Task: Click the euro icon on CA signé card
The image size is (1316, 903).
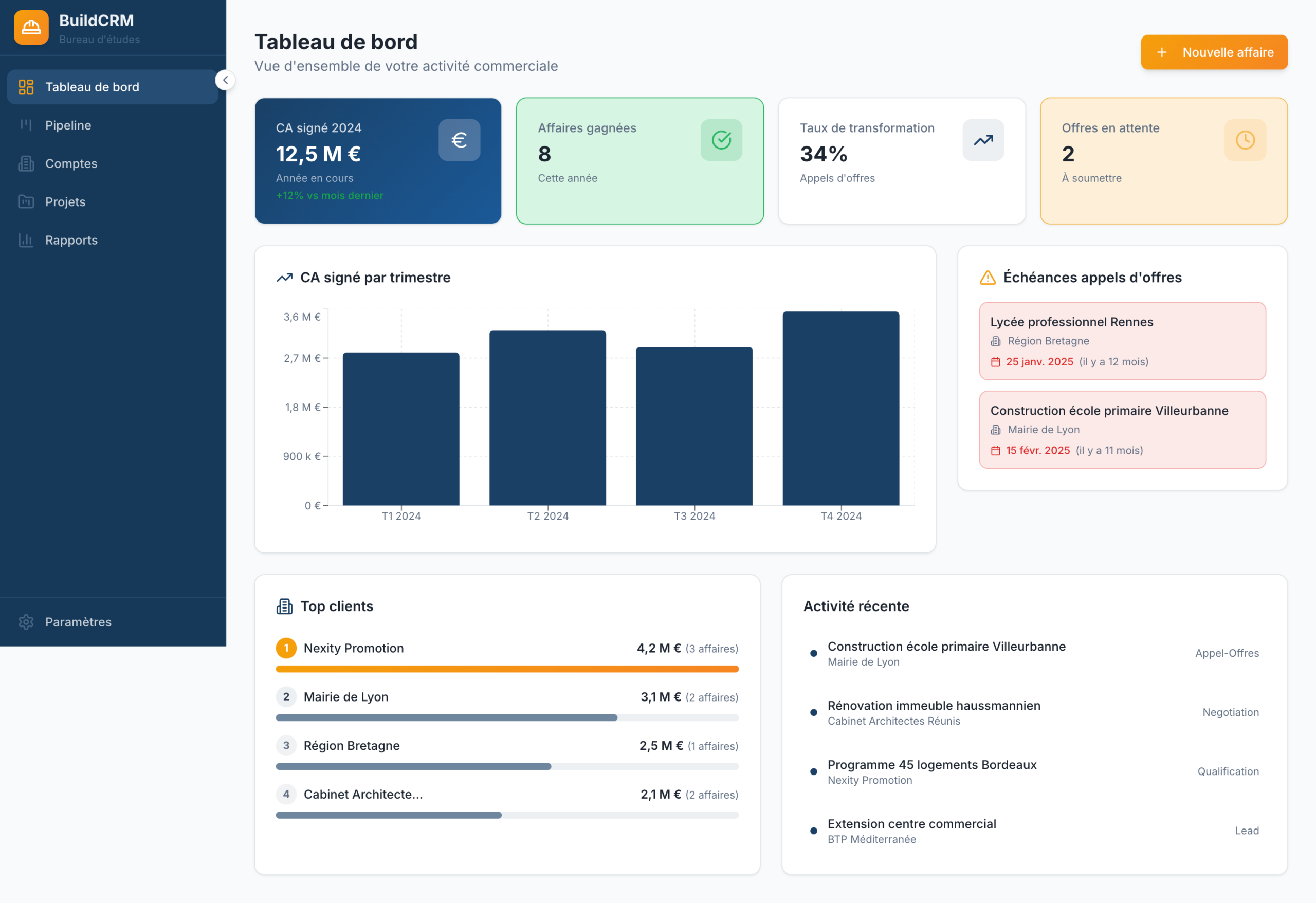Action: (459, 140)
